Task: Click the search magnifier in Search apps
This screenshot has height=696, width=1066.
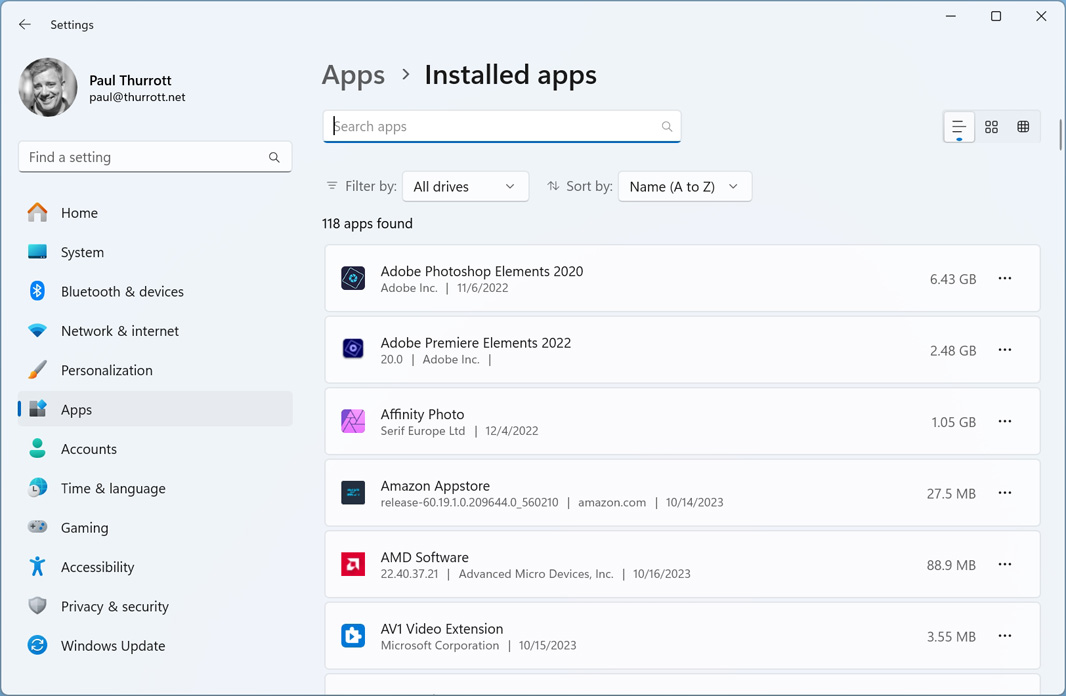Action: point(667,127)
